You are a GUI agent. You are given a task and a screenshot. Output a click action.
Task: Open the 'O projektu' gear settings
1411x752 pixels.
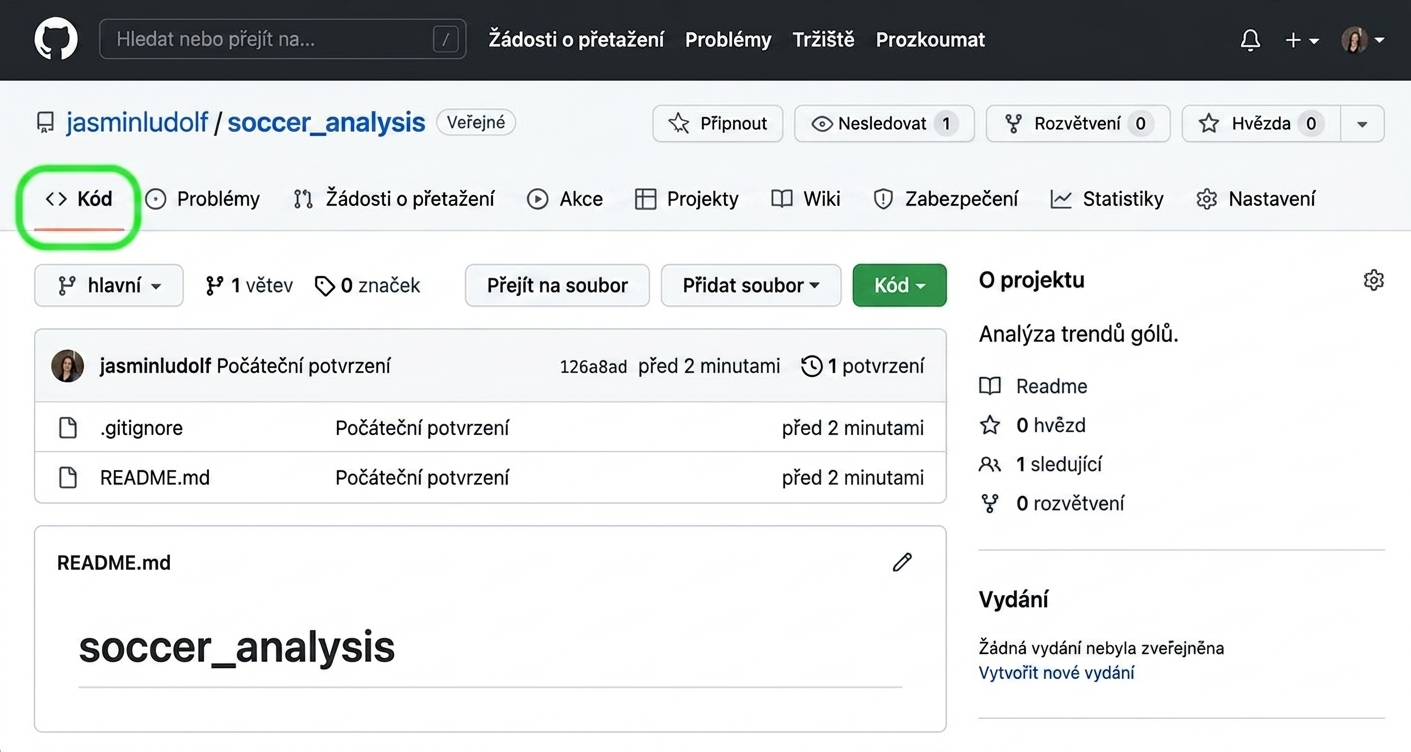coord(1374,280)
